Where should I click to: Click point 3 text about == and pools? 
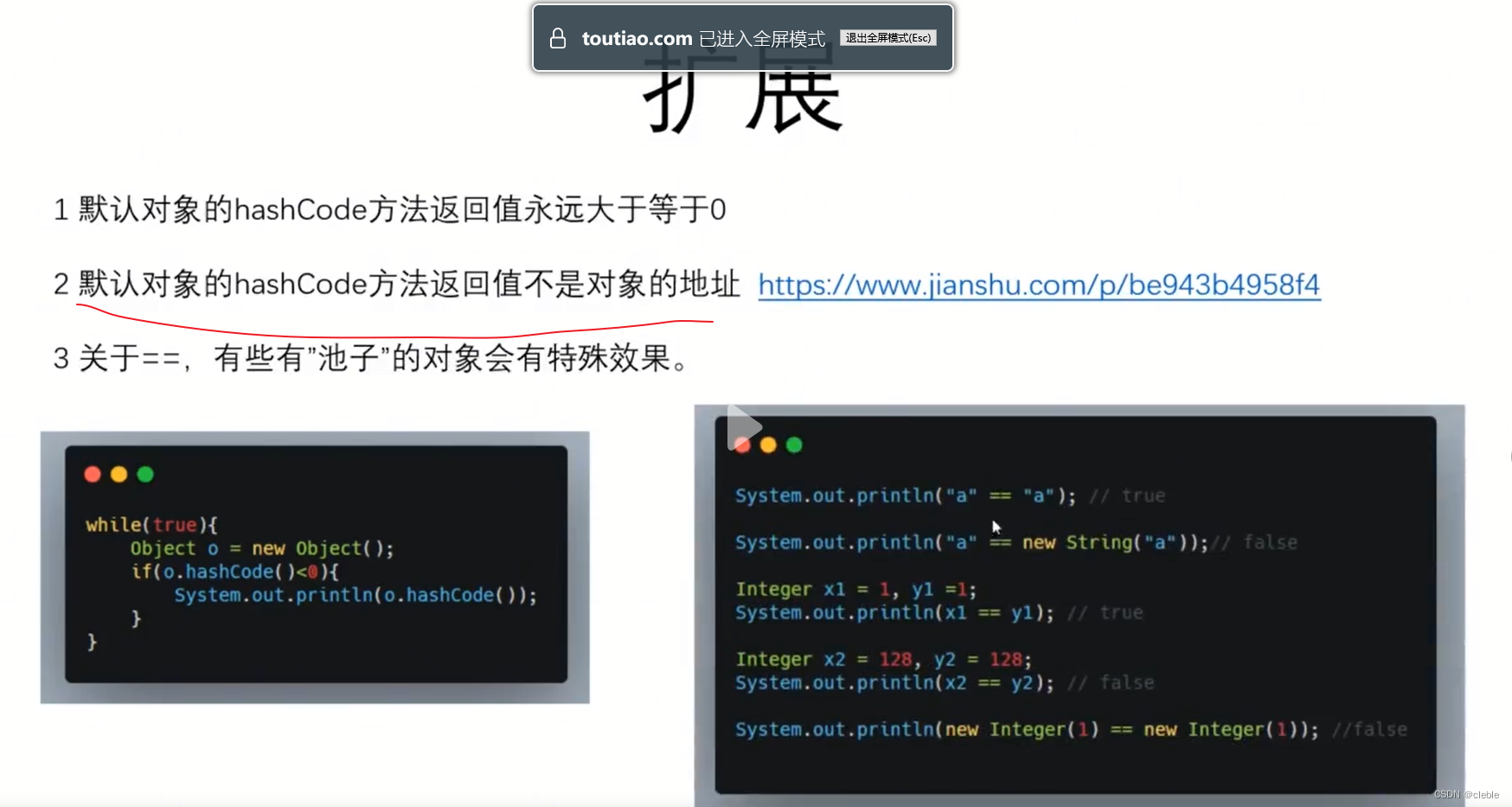pos(371,358)
